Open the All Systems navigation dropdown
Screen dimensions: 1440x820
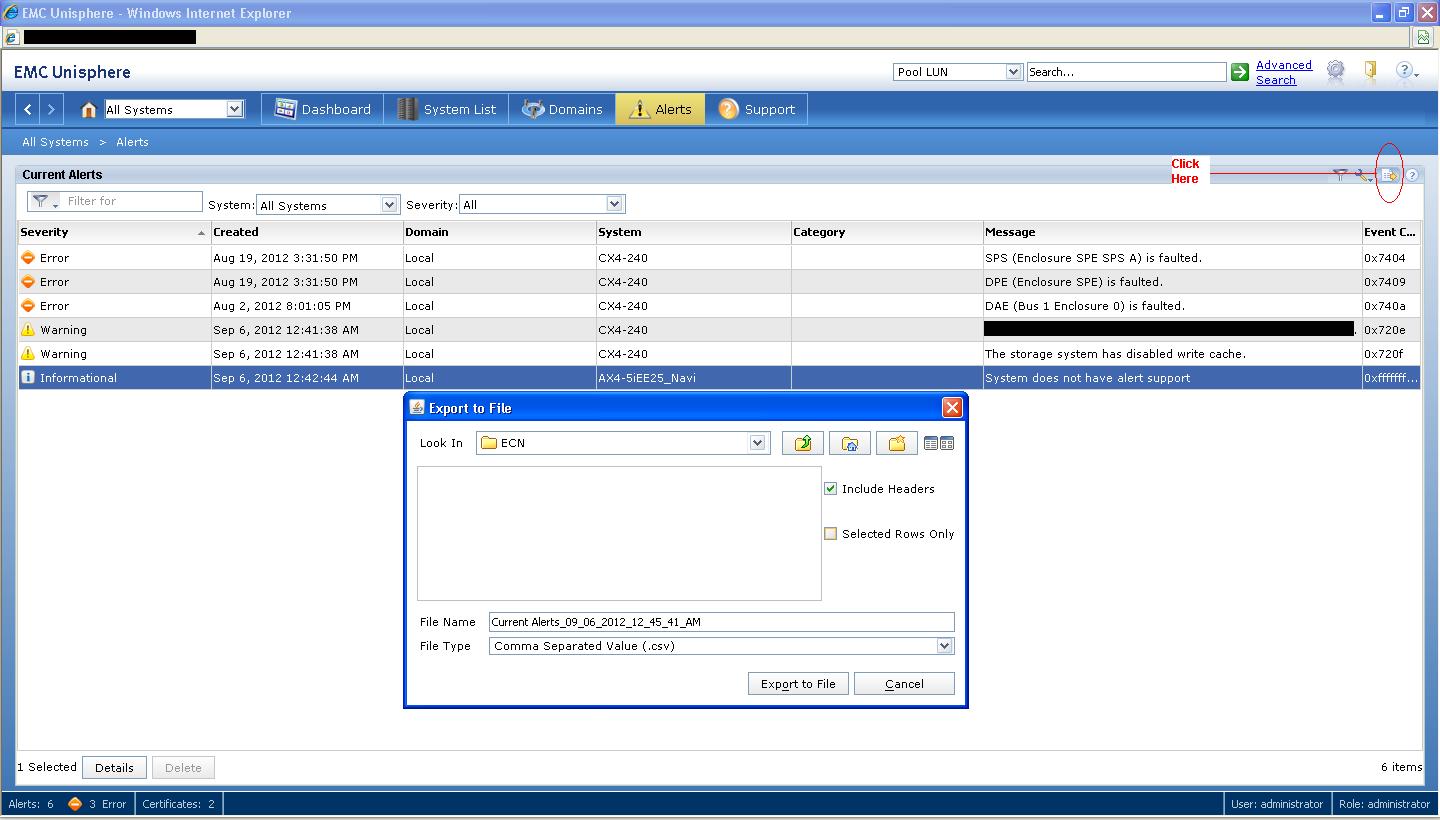(235, 109)
